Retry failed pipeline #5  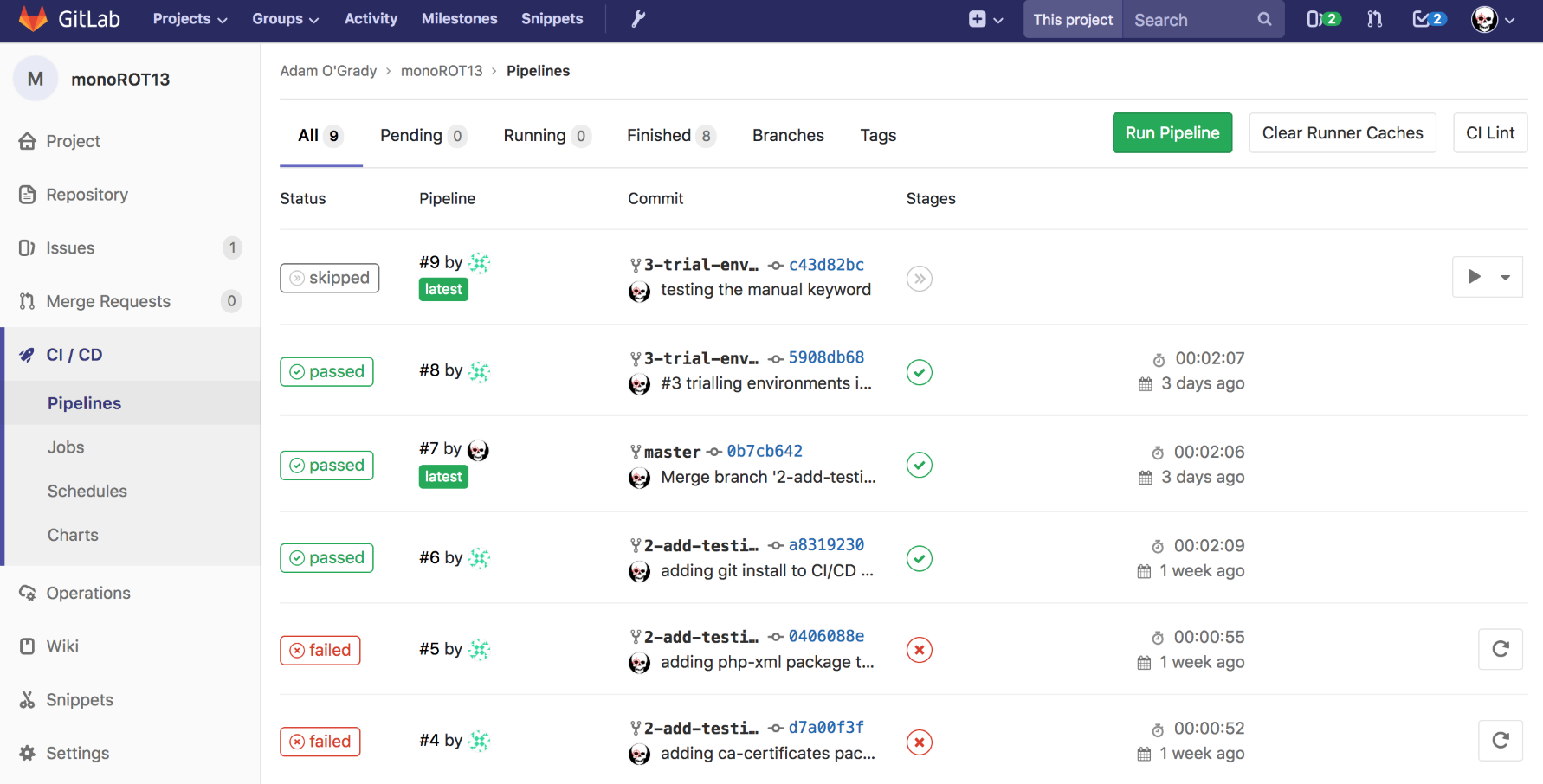point(1501,649)
